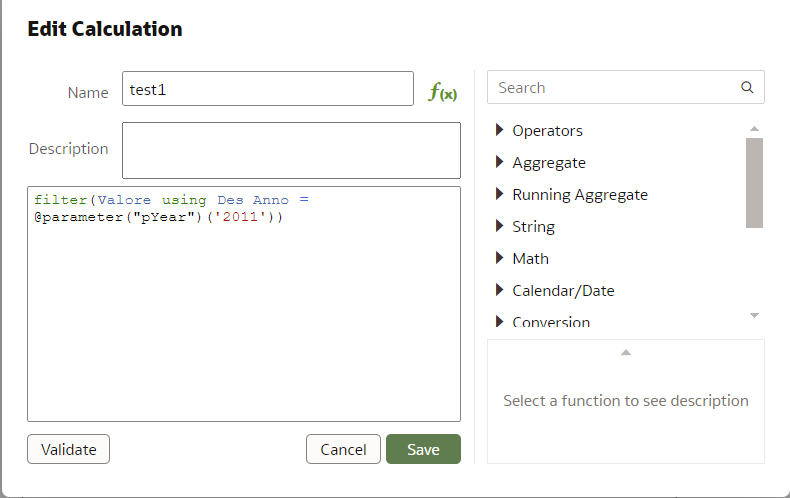This screenshot has width=790, height=498.
Task: Click the search magnifier icon
Action: click(746, 87)
